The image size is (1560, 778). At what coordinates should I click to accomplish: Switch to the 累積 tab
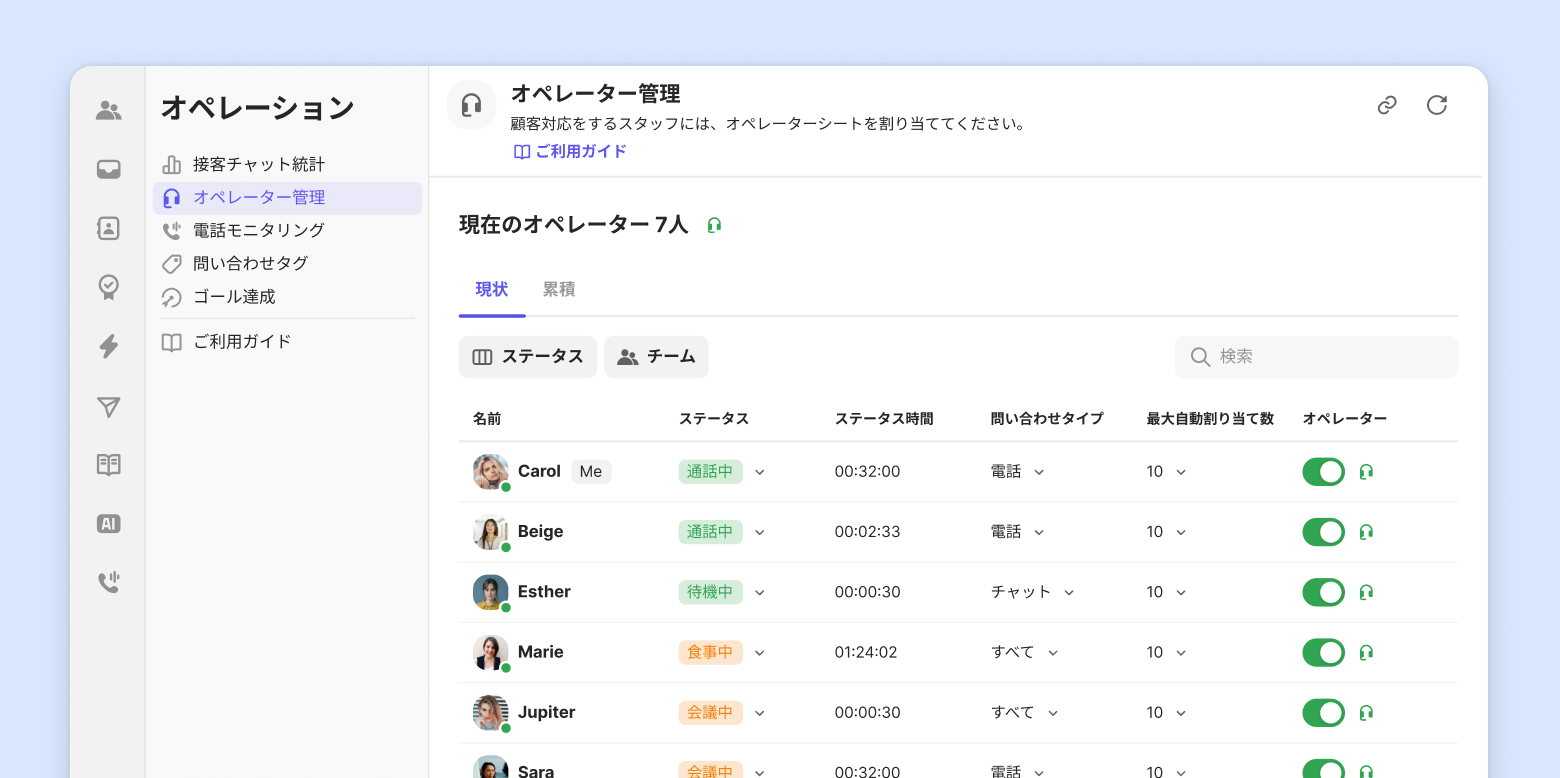coord(558,290)
